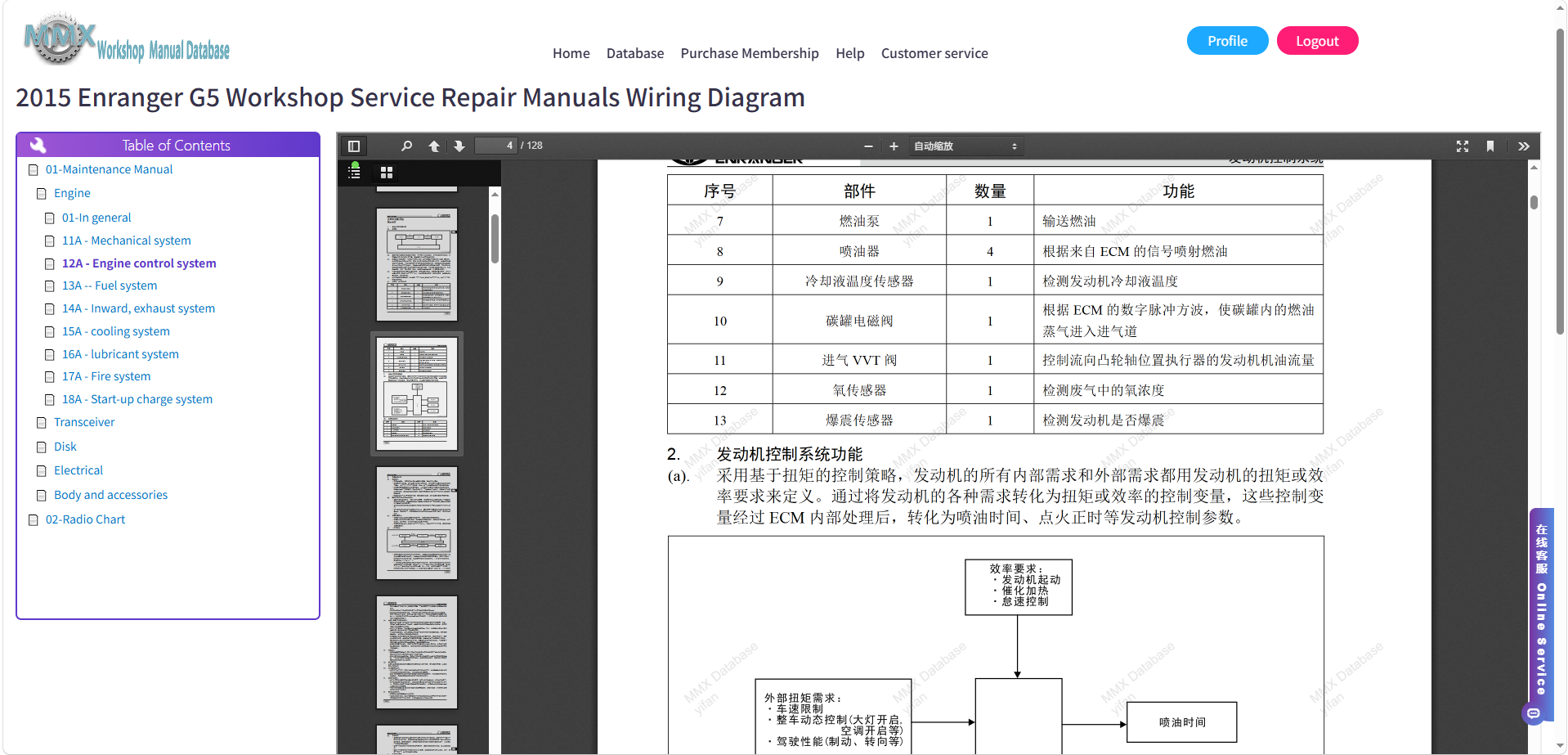
Task: Open 17A - Fire system chapter
Action: coord(106,376)
